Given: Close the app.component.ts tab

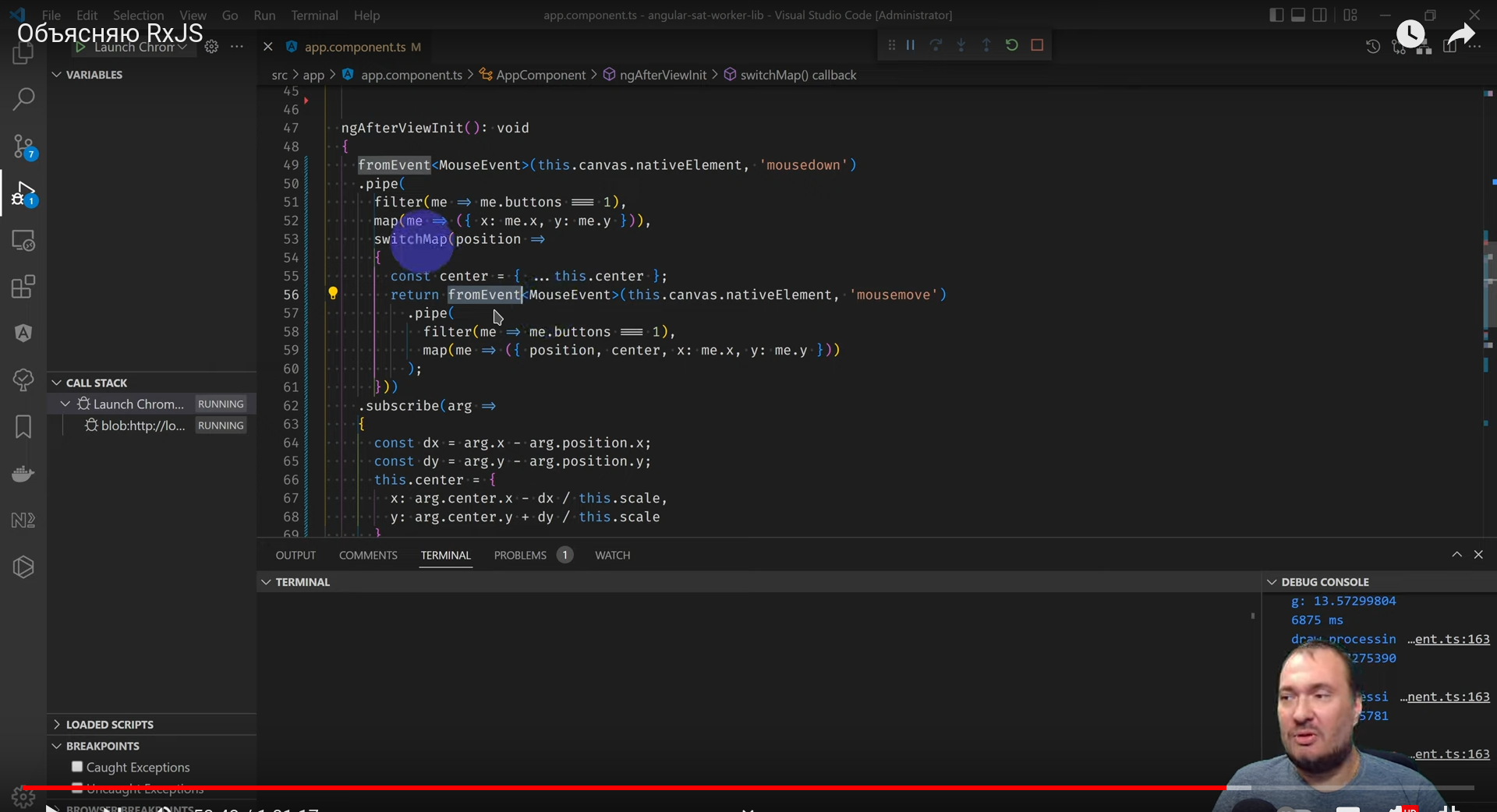Looking at the screenshot, I should pyautogui.click(x=267, y=47).
